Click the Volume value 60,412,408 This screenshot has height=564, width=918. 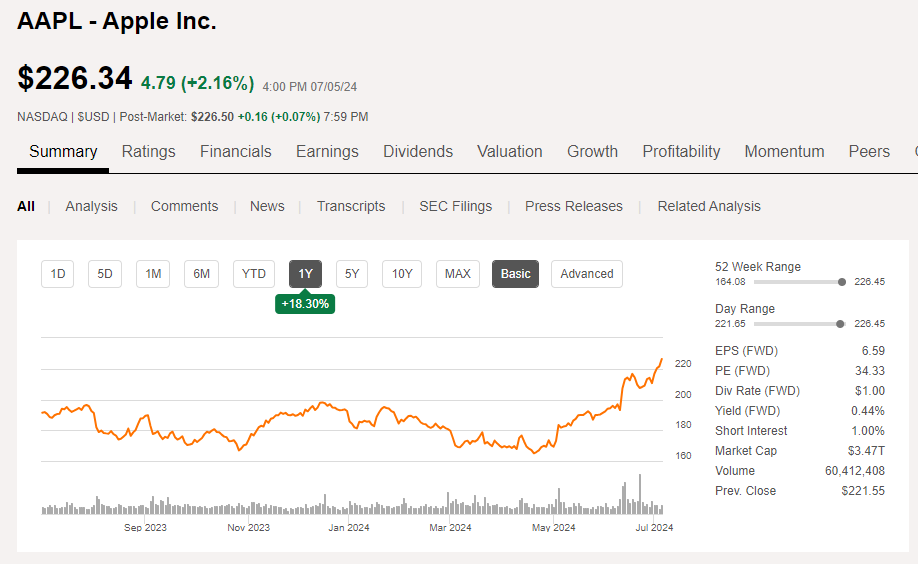tap(855, 471)
